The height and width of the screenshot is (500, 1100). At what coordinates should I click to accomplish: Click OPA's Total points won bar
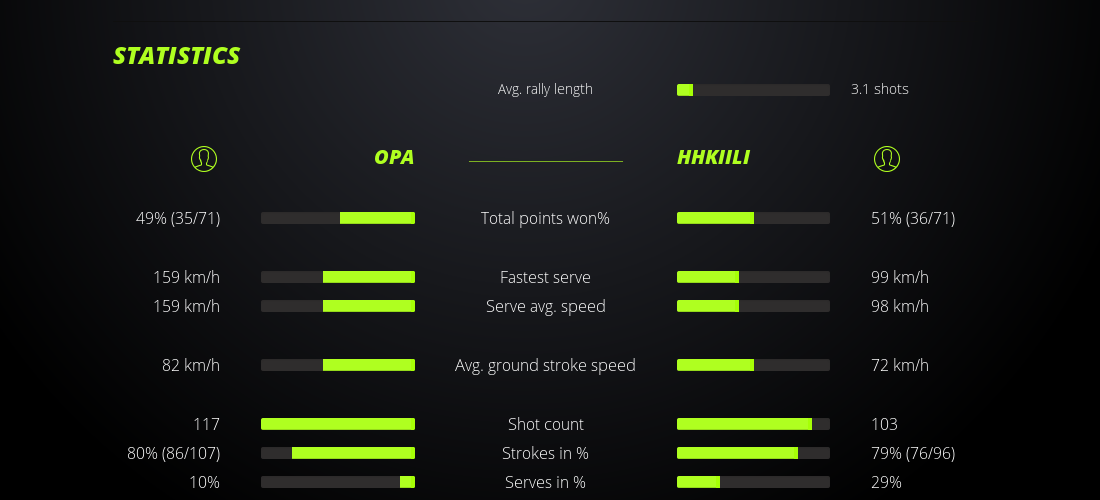click(x=338, y=218)
